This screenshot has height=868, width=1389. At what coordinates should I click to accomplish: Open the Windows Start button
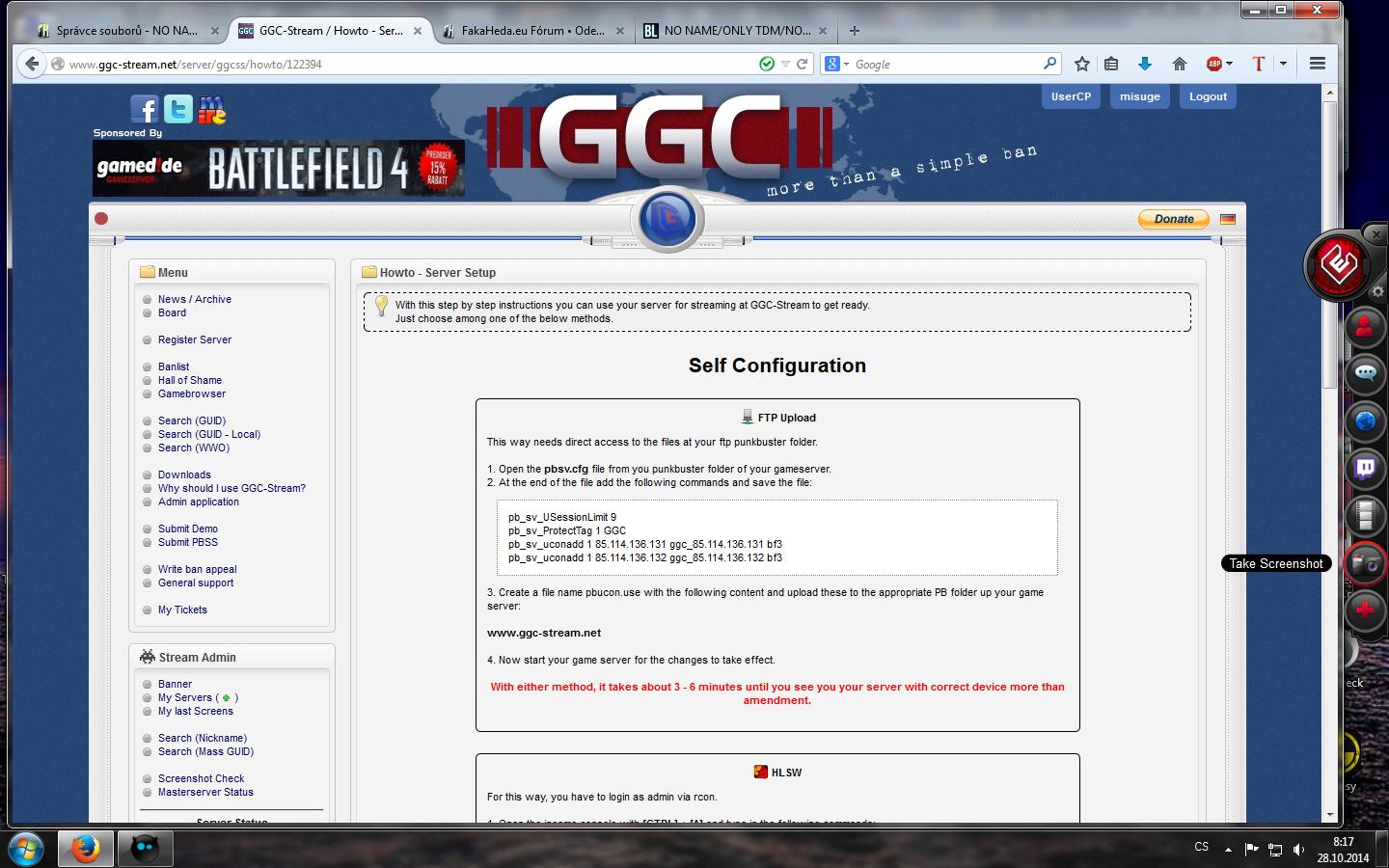[x=26, y=849]
